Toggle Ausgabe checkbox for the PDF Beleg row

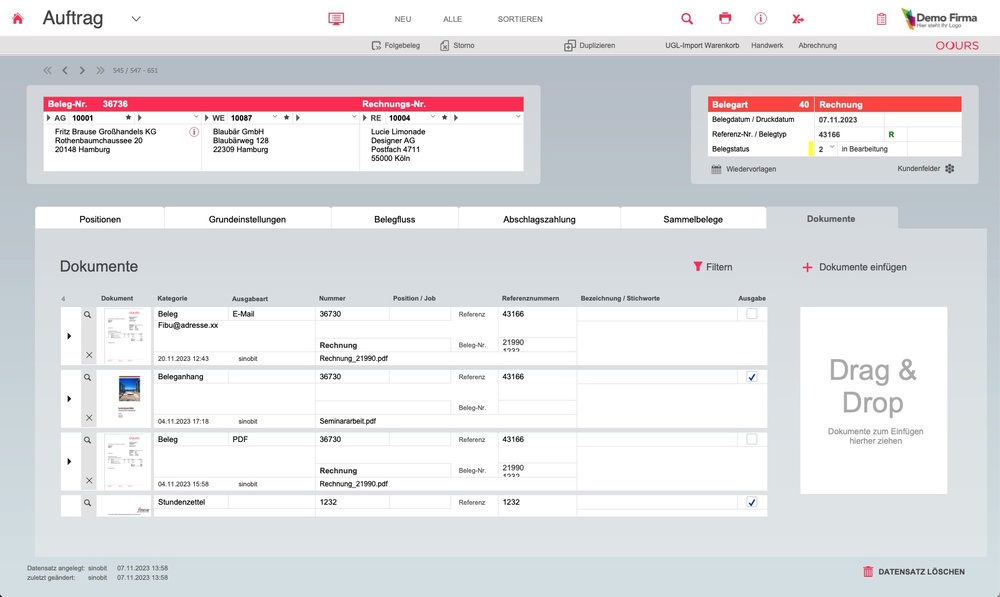pos(752,439)
